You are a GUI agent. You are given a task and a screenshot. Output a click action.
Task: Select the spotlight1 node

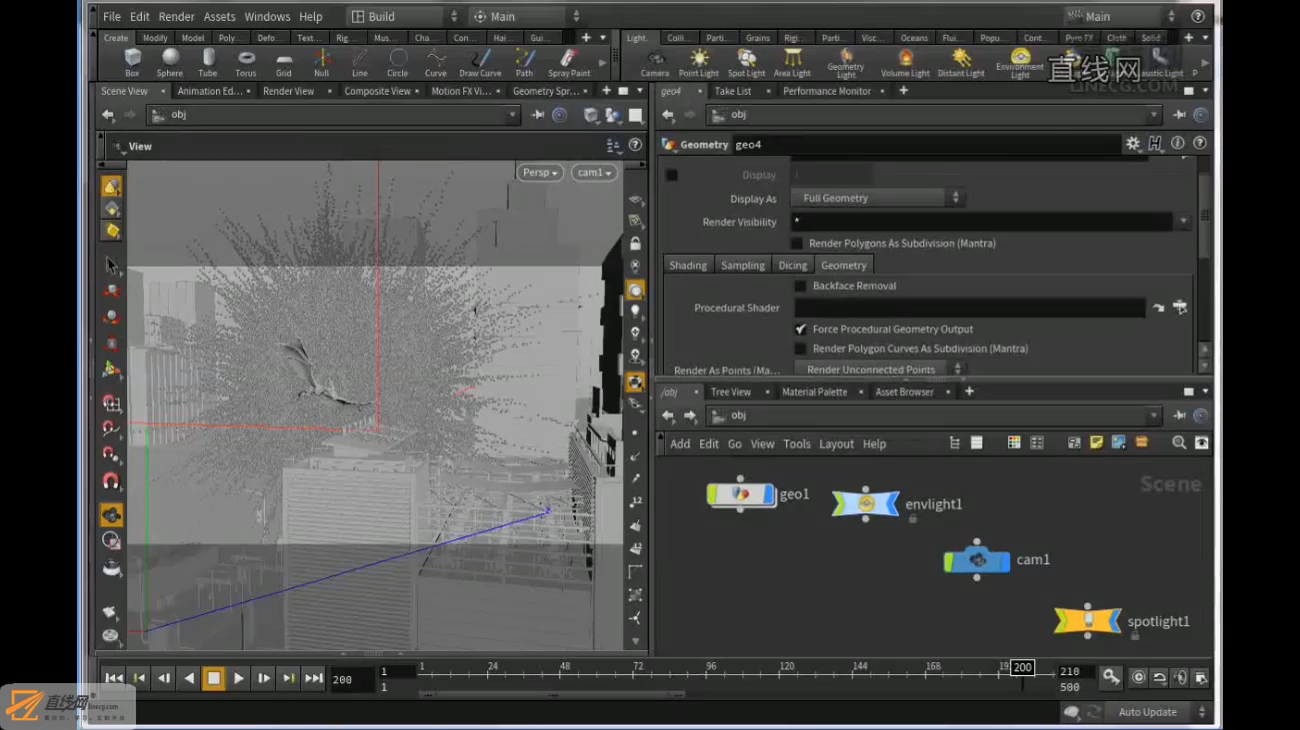point(1088,621)
